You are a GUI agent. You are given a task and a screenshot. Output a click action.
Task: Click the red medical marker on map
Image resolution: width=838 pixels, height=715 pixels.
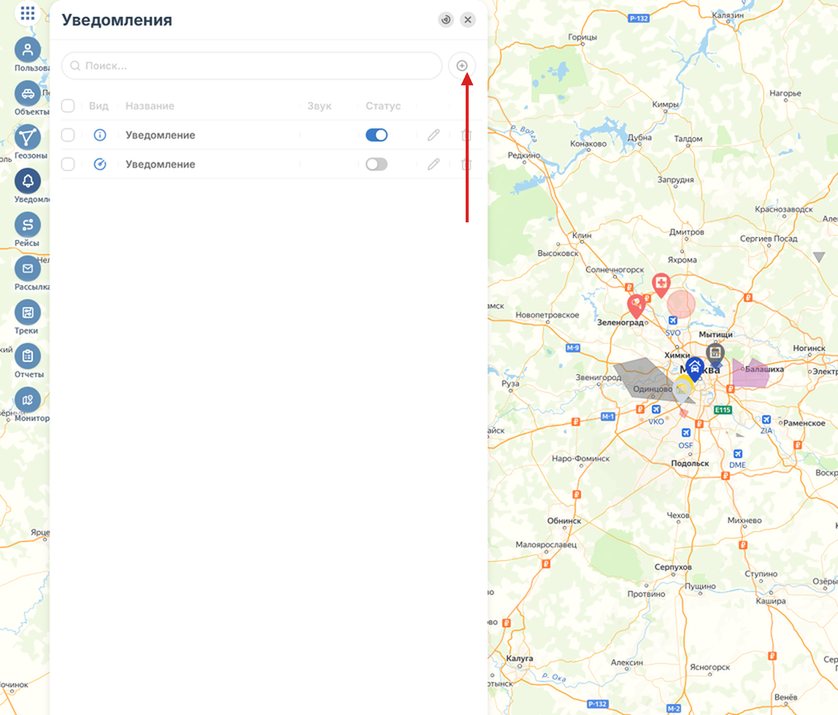pyautogui.click(x=661, y=285)
